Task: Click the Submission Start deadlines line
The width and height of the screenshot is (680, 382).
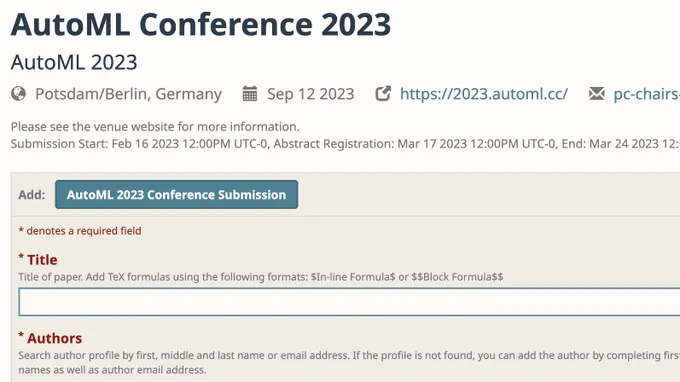Action: tap(345, 144)
